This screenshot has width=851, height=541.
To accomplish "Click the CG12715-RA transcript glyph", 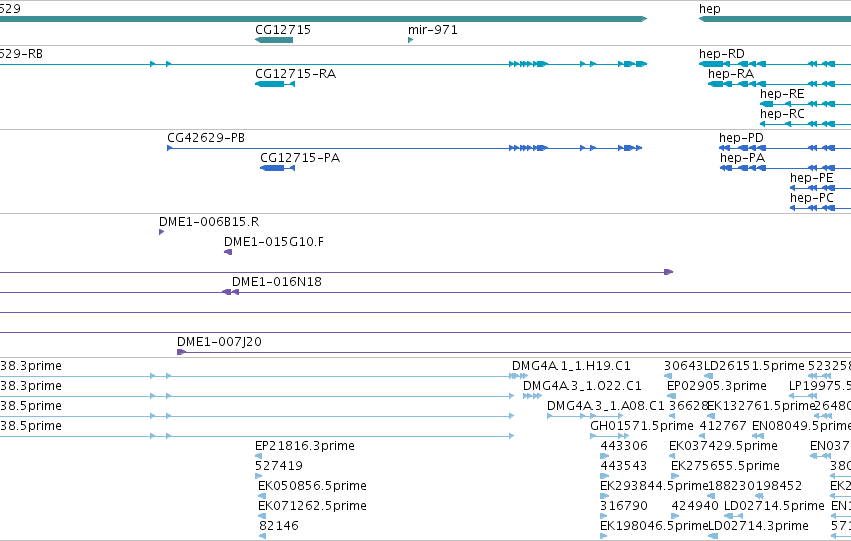I will click(275, 84).
